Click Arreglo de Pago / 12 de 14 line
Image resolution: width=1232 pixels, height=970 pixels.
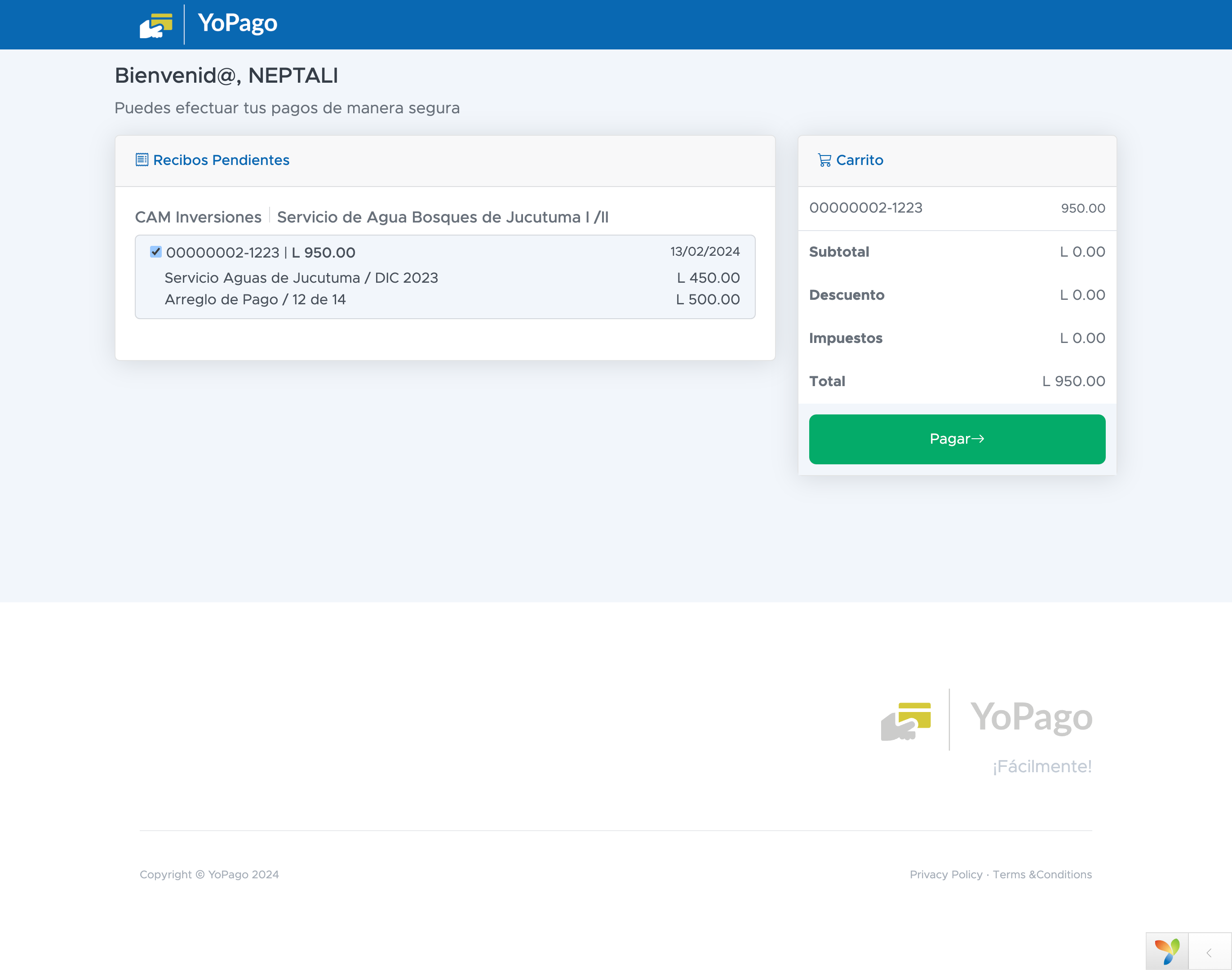[255, 299]
